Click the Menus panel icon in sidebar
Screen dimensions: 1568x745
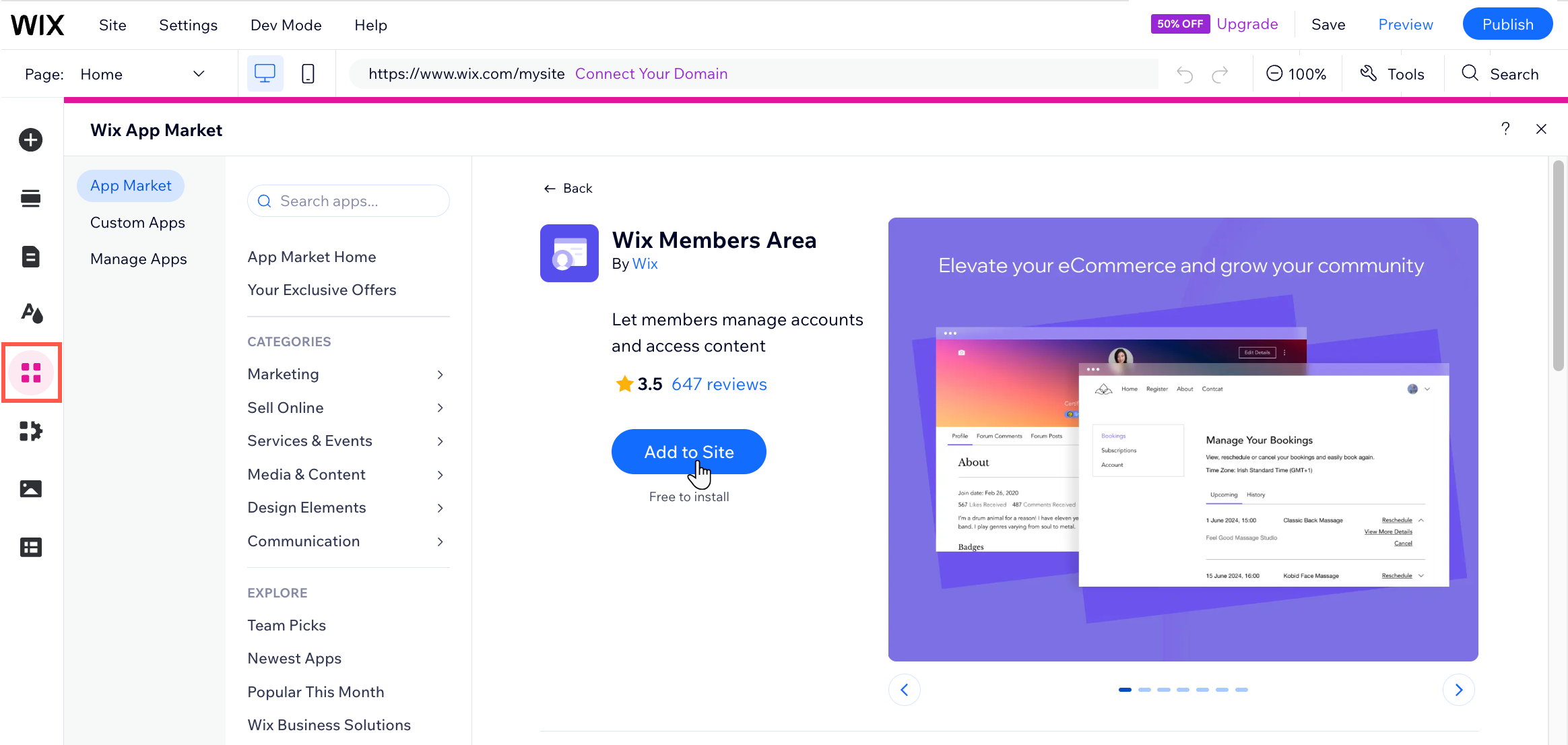pyautogui.click(x=30, y=198)
